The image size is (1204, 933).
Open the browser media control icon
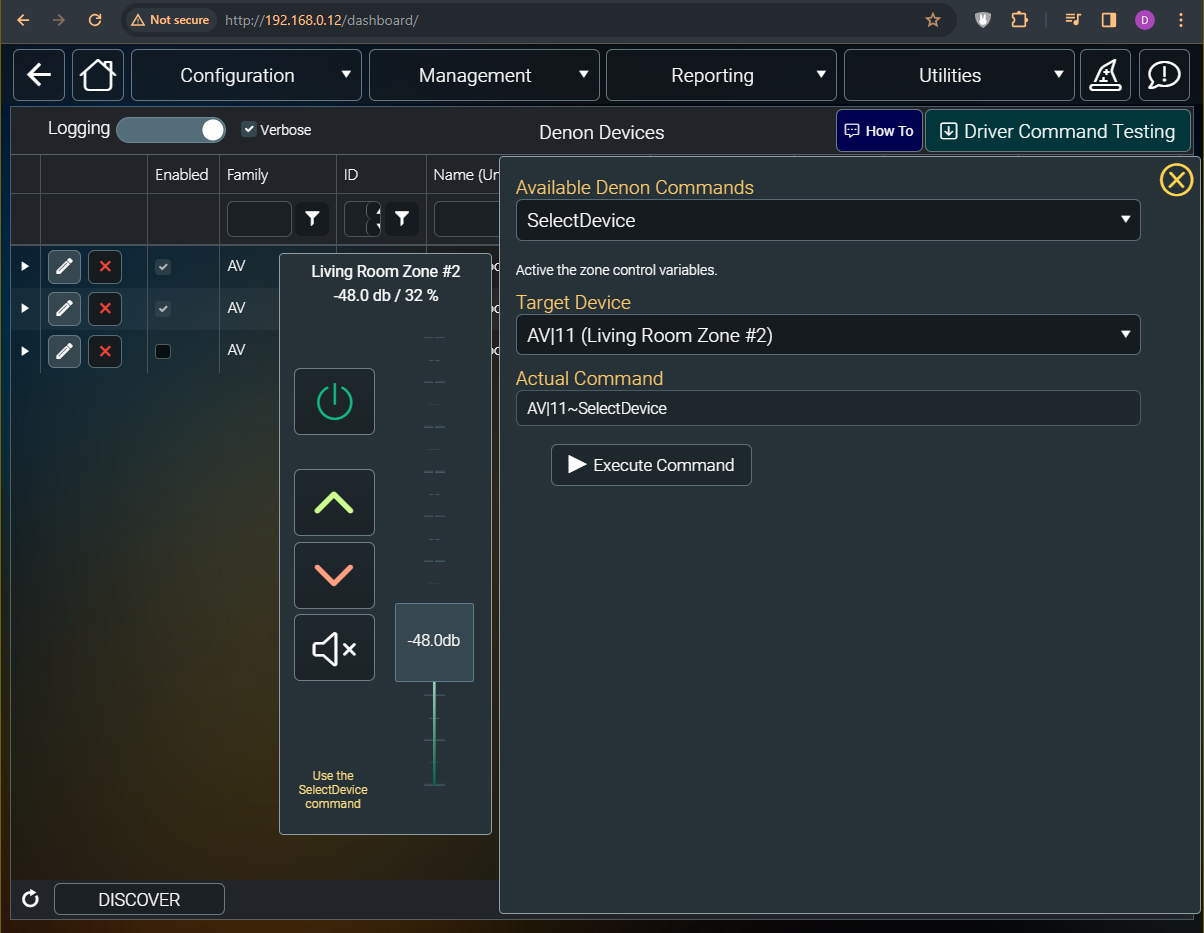coord(1073,19)
